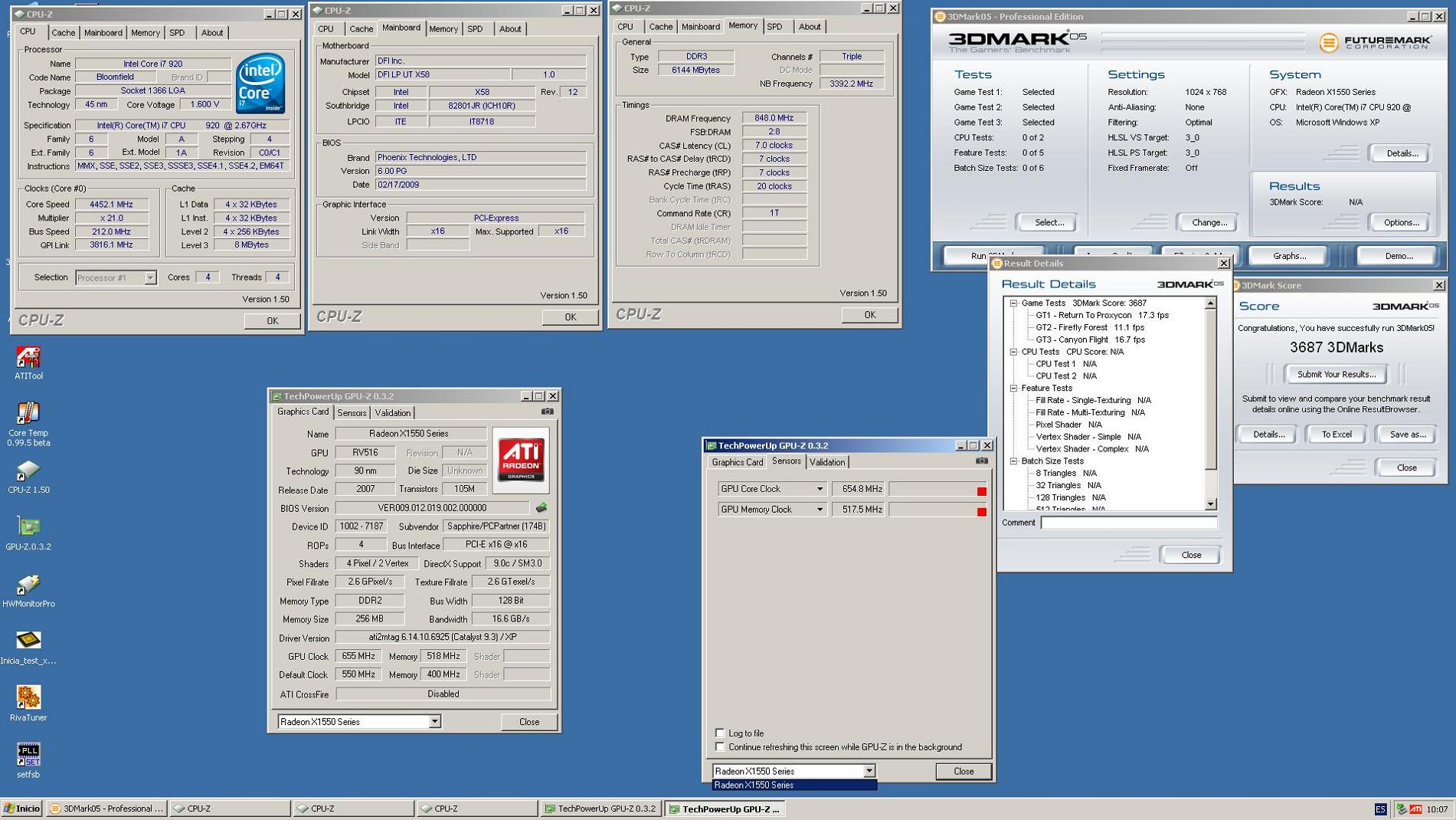The image size is (1456, 820).
Task: Select the highlighted Radeon X1550 Series list option
Action: coord(794,786)
